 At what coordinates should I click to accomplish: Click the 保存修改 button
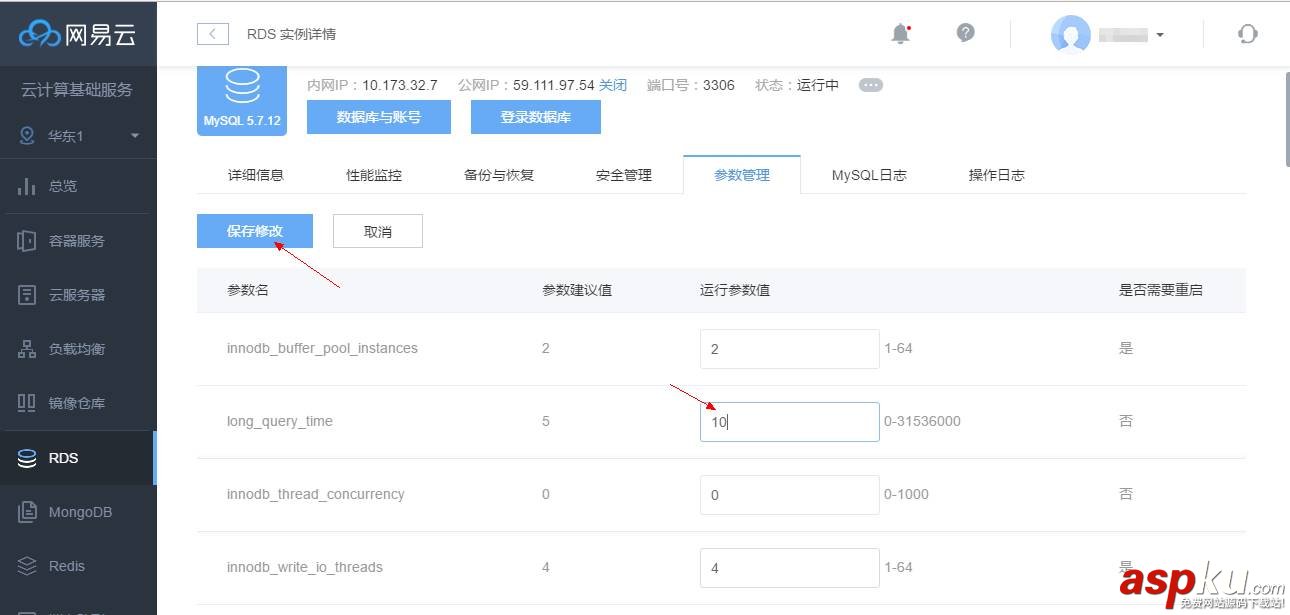[255, 231]
